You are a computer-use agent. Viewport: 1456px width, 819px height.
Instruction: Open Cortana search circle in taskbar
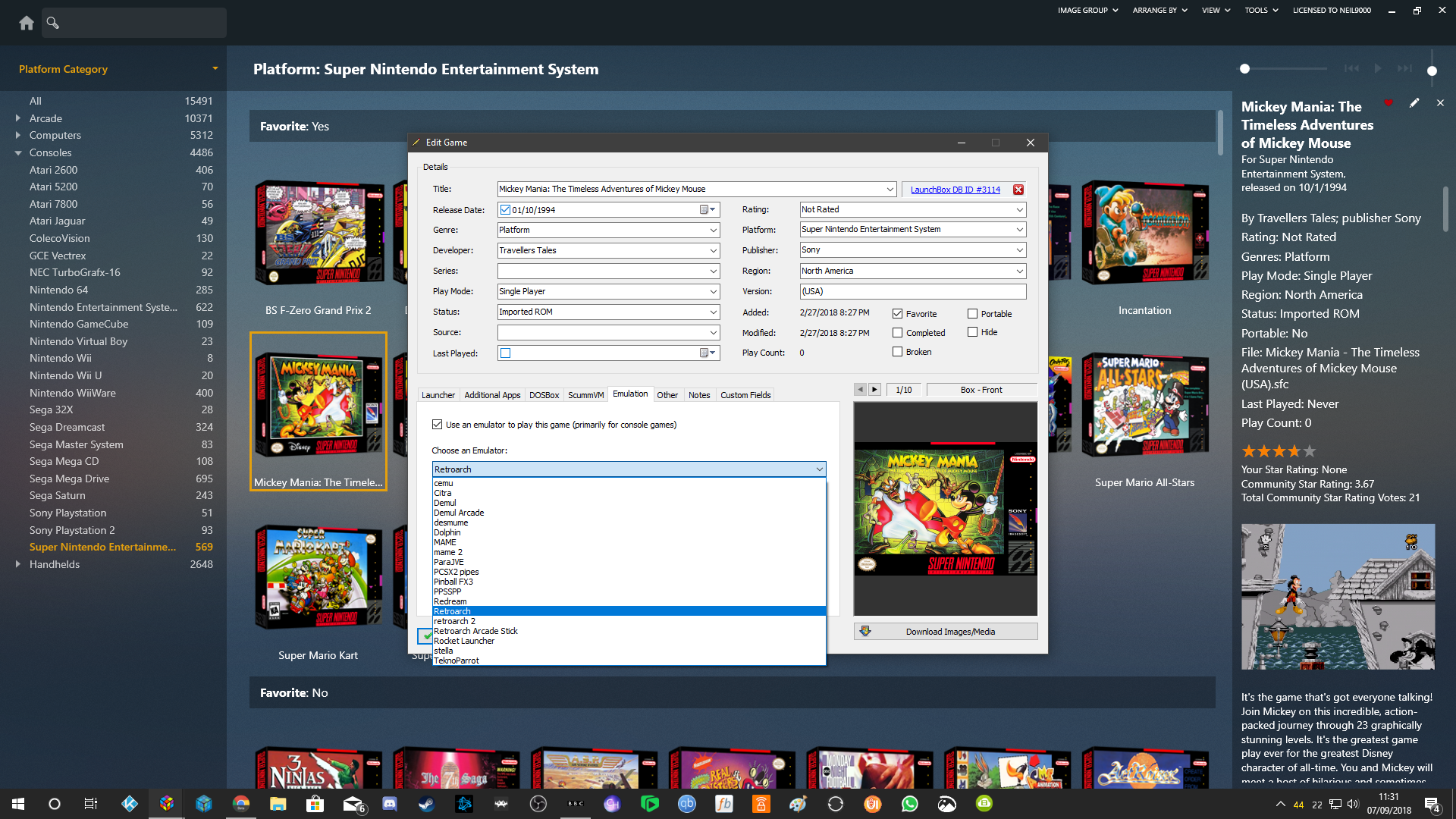55,804
